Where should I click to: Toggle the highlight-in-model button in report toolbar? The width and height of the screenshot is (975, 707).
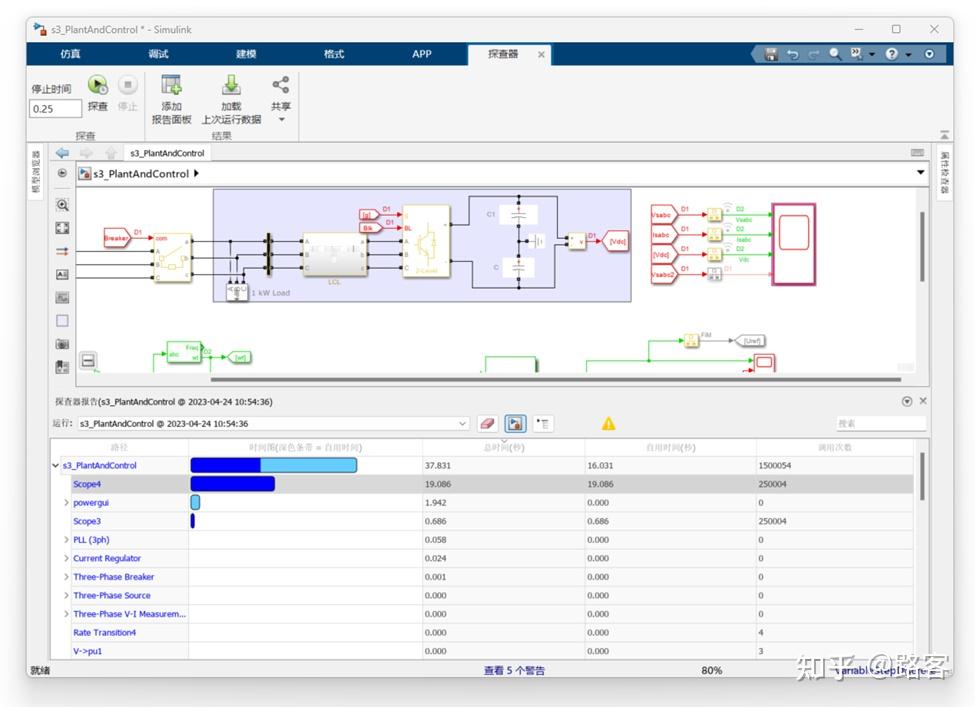point(515,424)
